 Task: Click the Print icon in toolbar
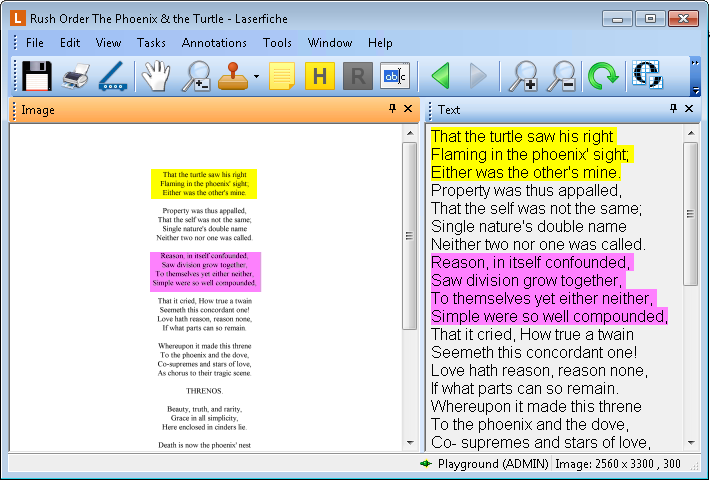click(75, 76)
